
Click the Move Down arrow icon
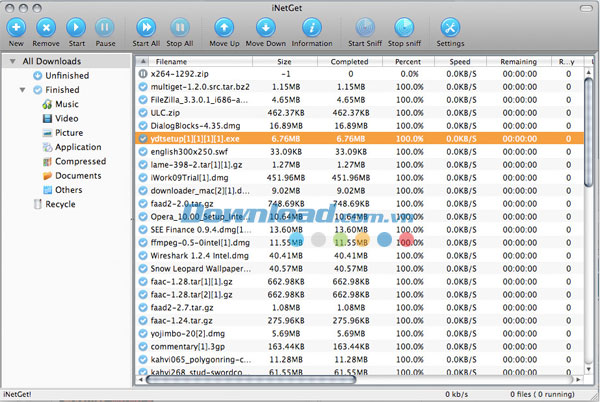(x=266, y=28)
